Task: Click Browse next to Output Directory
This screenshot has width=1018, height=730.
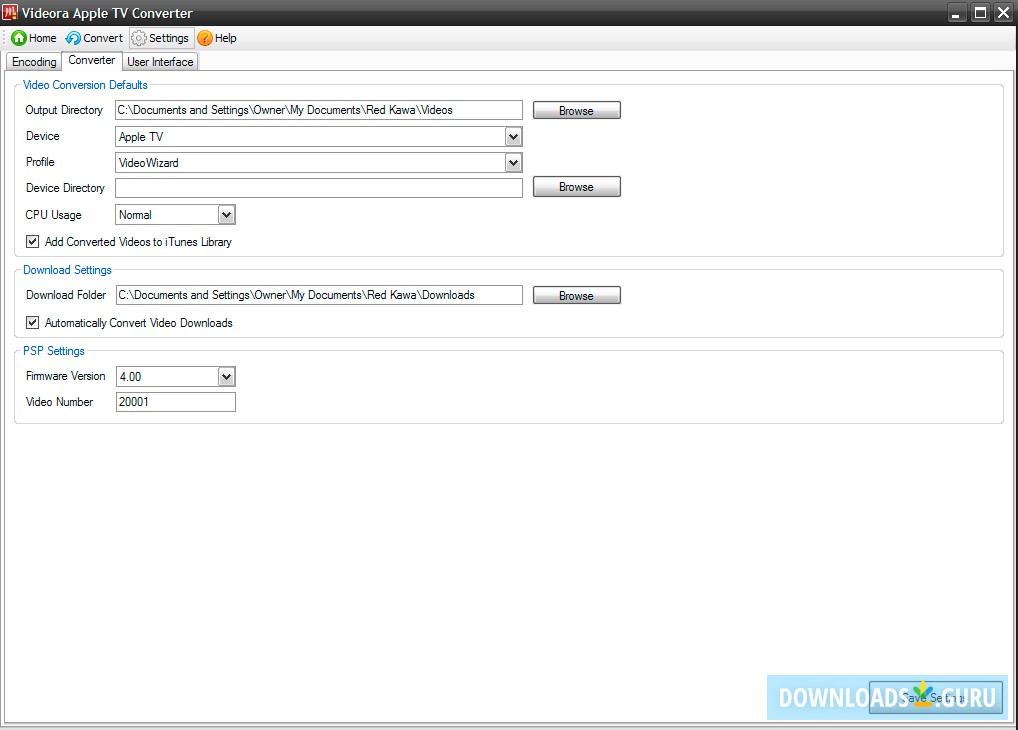Action: (x=576, y=109)
